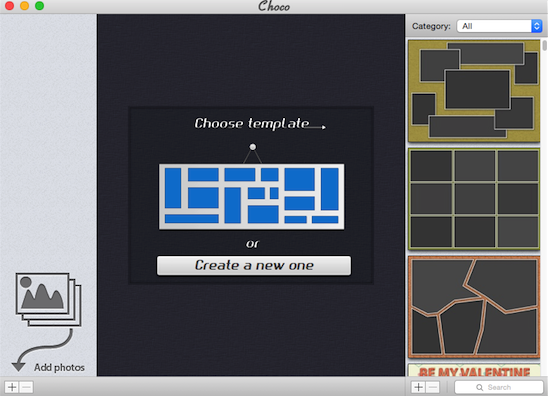Click the Add photos label

point(59,367)
